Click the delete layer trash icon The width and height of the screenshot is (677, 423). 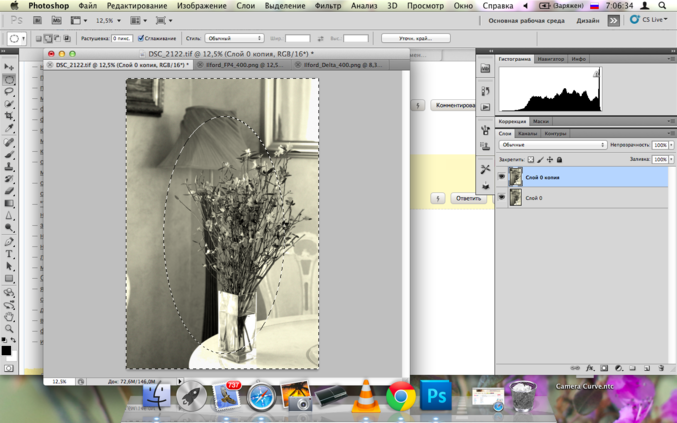662,368
